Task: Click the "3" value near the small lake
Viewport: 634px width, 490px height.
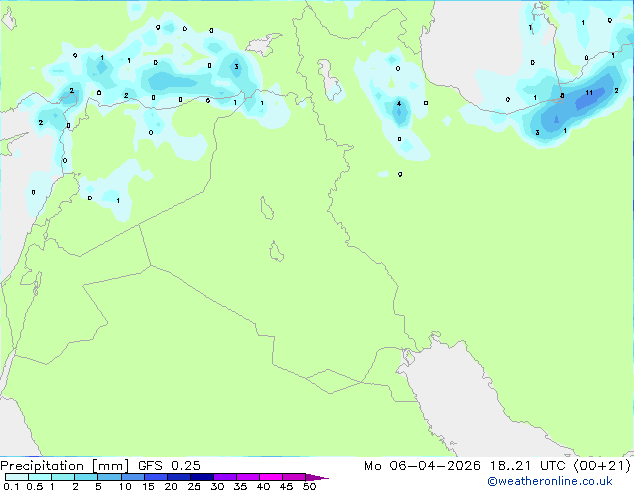Action: [x=237, y=66]
